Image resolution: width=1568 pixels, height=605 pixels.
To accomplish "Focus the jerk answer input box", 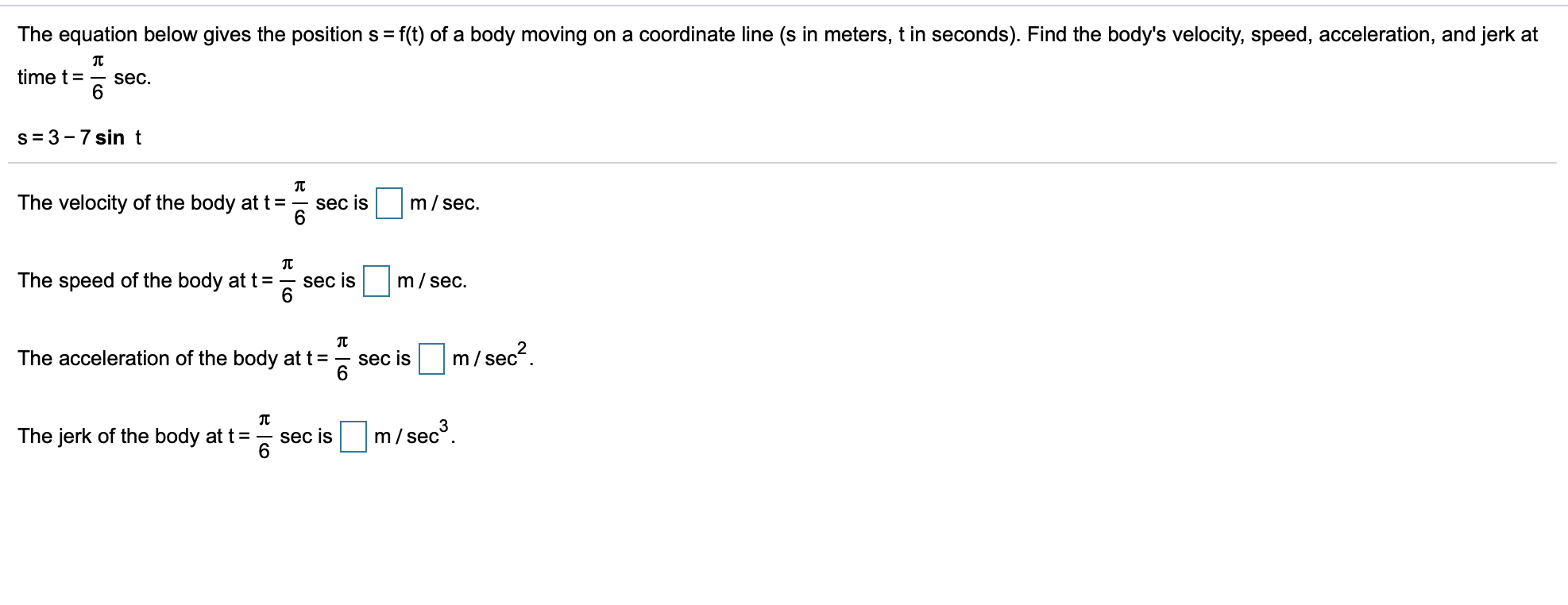I will click(353, 437).
